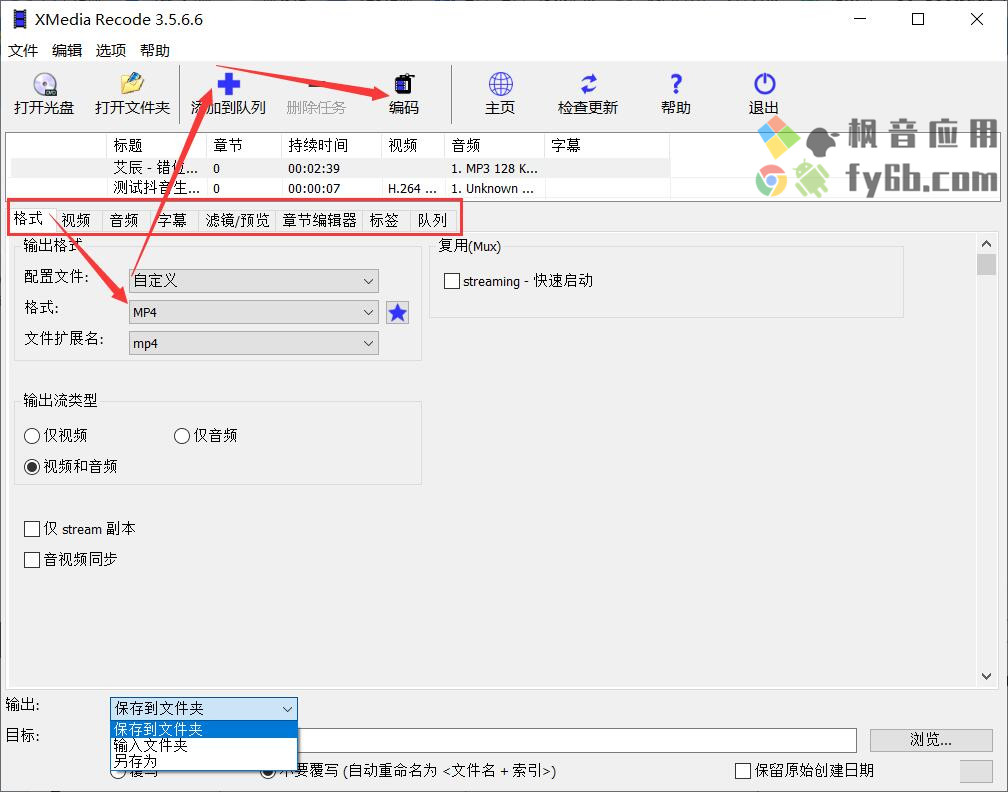This screenshot has height=792, width=1008.
Task: Check 保留原始创建日期 option
Action: tap(742, 771)
